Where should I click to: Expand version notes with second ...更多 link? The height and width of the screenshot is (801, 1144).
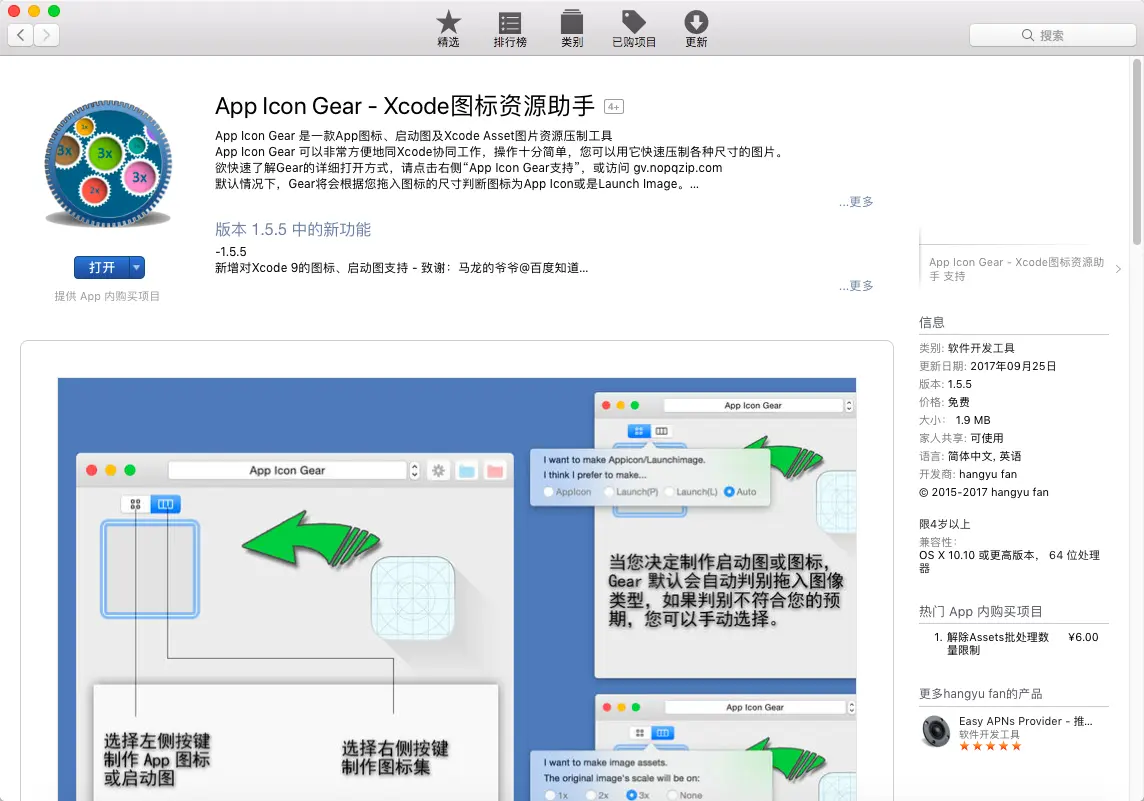(856, 285)
